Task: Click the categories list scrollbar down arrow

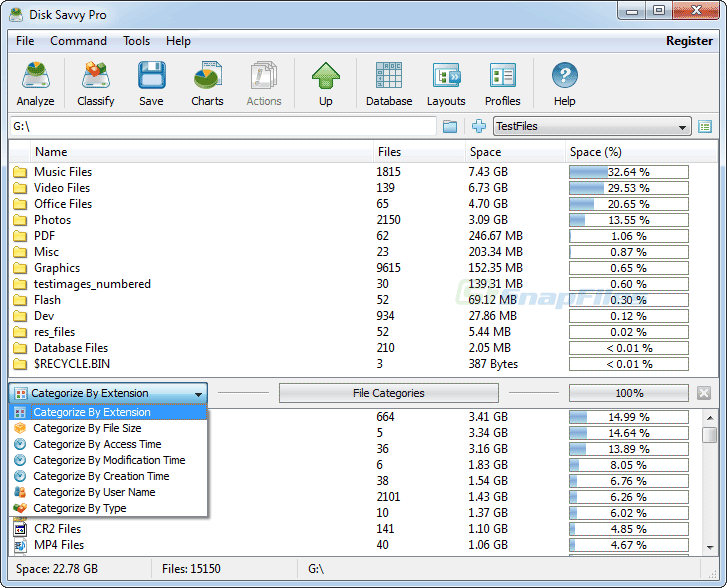Action: click(x=710, y=547)
